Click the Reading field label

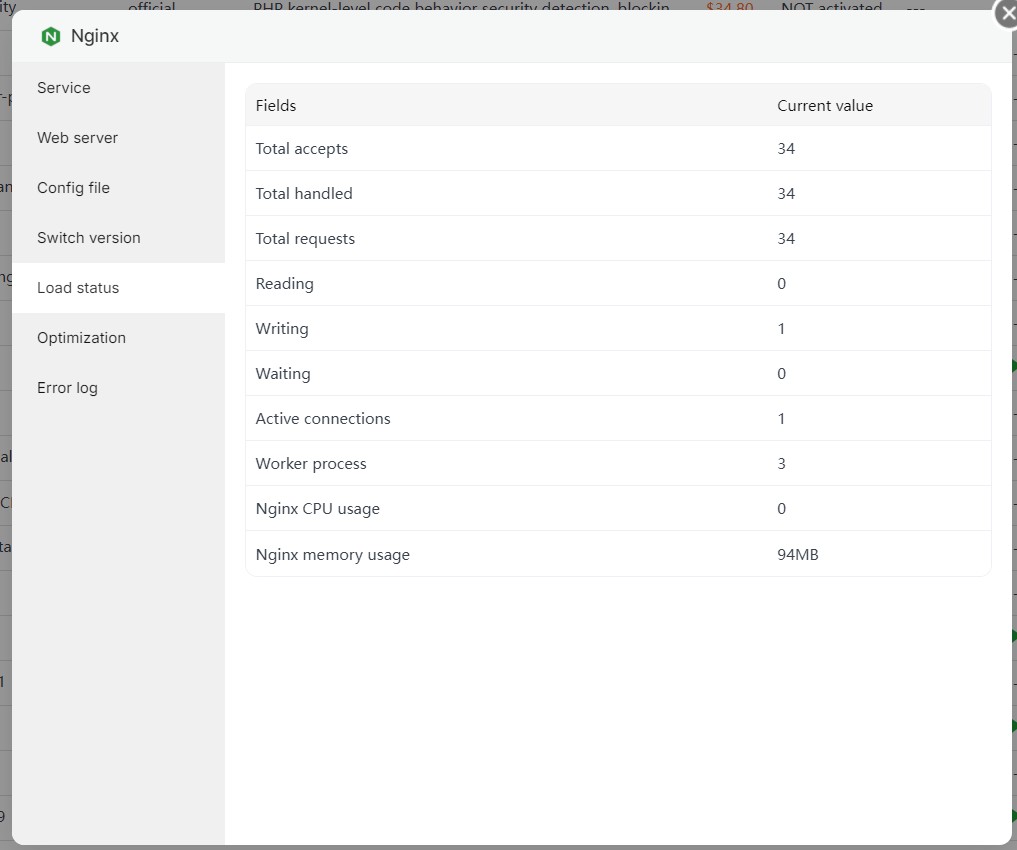[x=284, y=284]
